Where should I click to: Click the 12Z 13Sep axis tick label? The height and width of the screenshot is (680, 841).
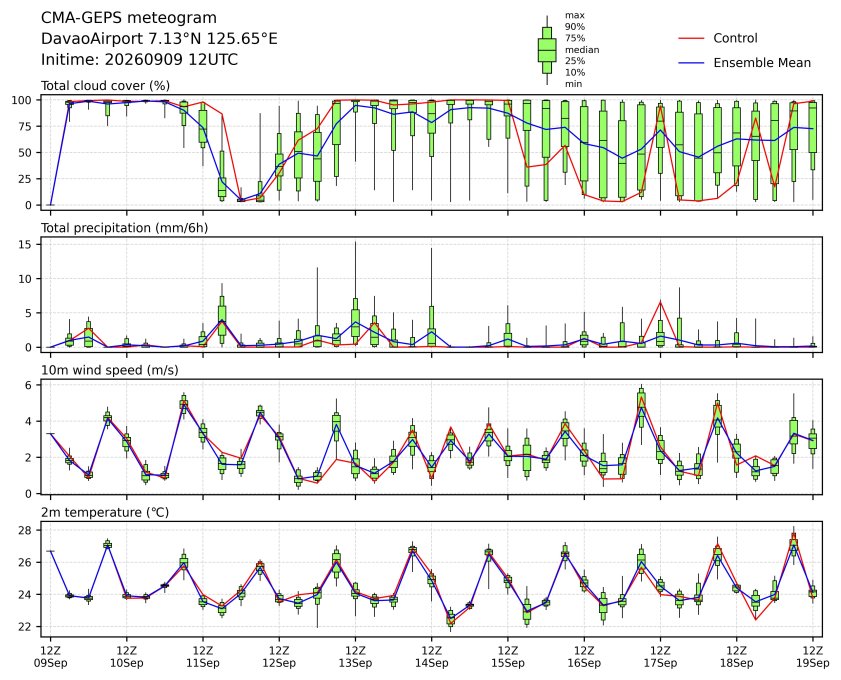[x=355, y=657]
